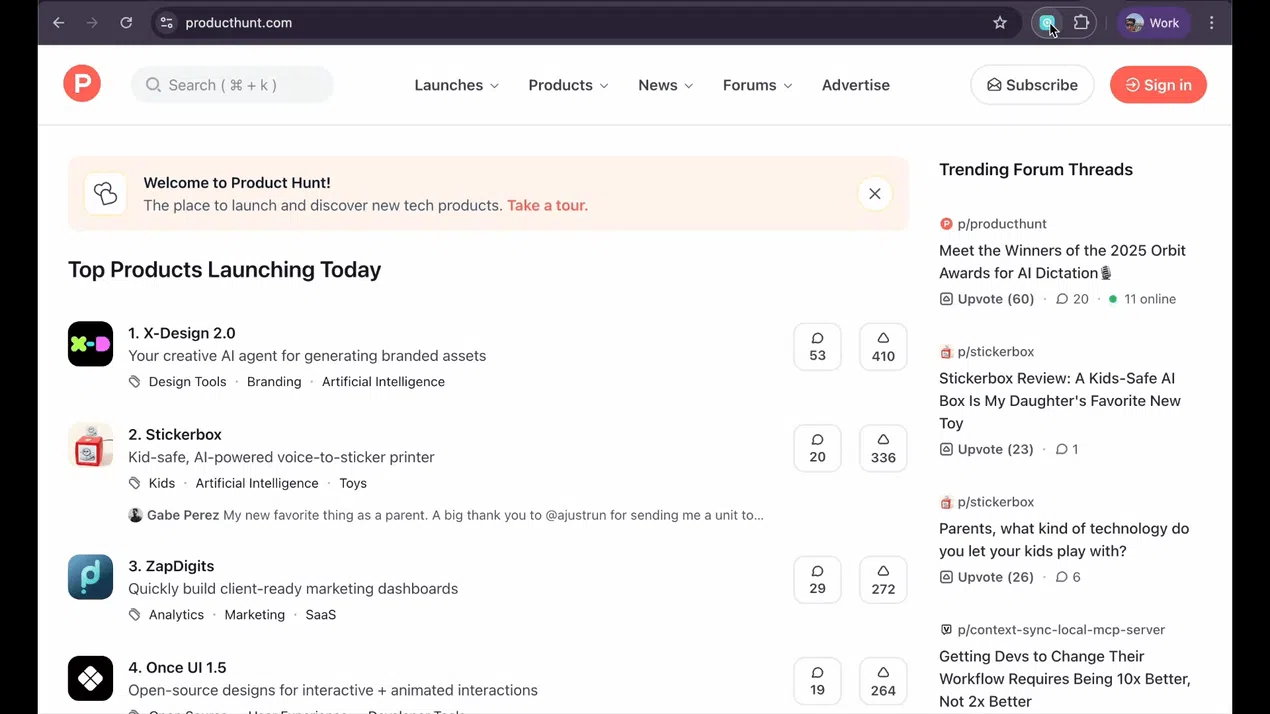Reload the page with refresh icon

[126, 23]
